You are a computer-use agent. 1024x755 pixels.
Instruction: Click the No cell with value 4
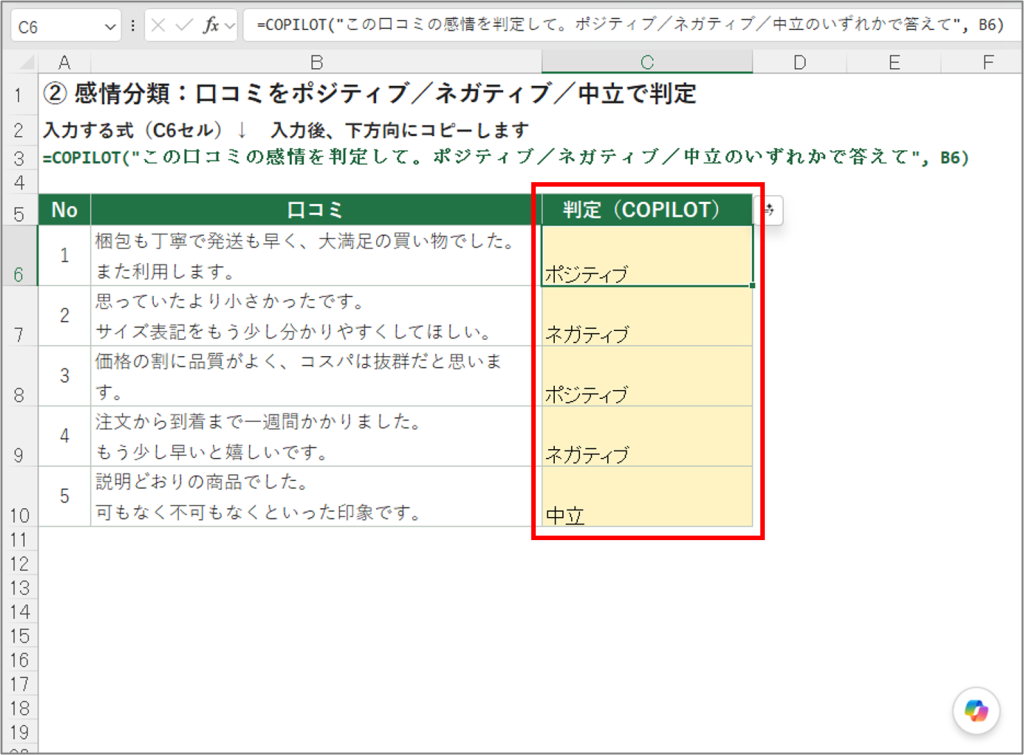[x=64, y=436]
